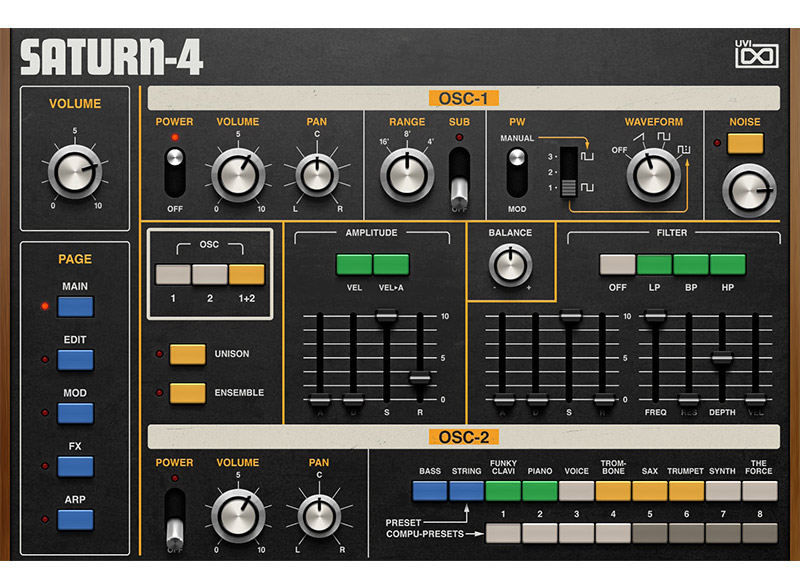This screenshot has width=800, height=588.
Task: Toggle the amplitude VEL button
Action: (354, 265)
